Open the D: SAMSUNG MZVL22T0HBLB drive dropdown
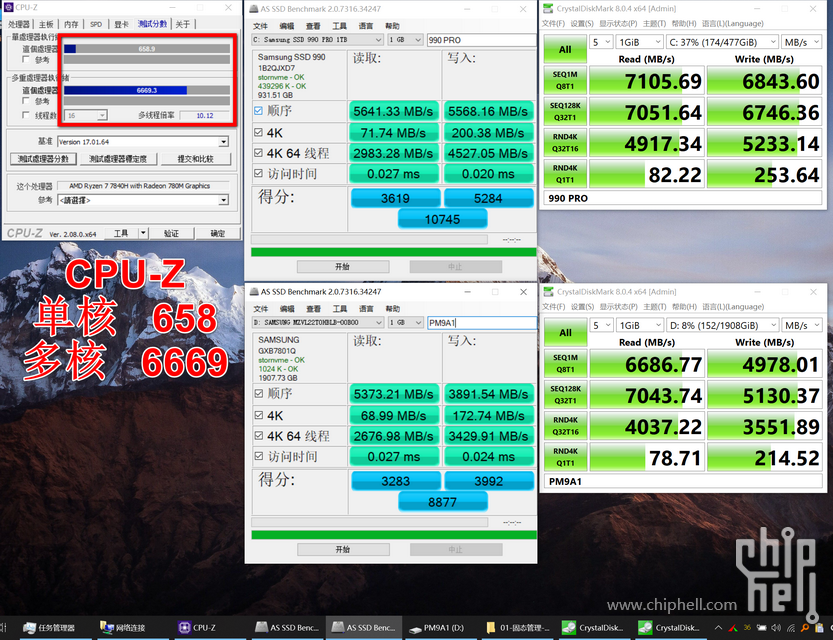Image resolution: width=833 pixels, height=640 pixels. click(x=317, y=322)
